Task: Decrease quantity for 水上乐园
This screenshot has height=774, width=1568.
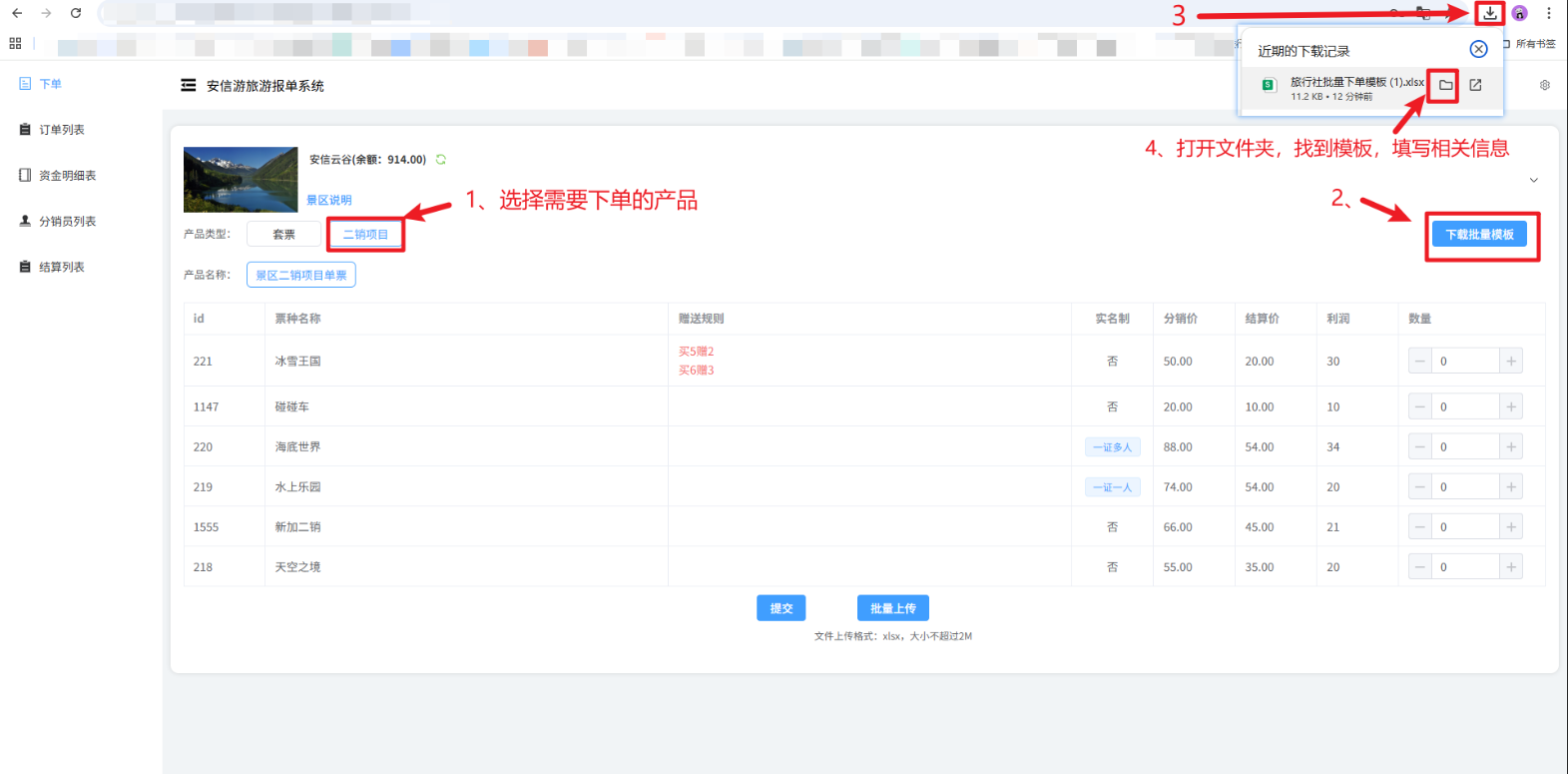Action: pyautogui.click(x=1420, y=486)
